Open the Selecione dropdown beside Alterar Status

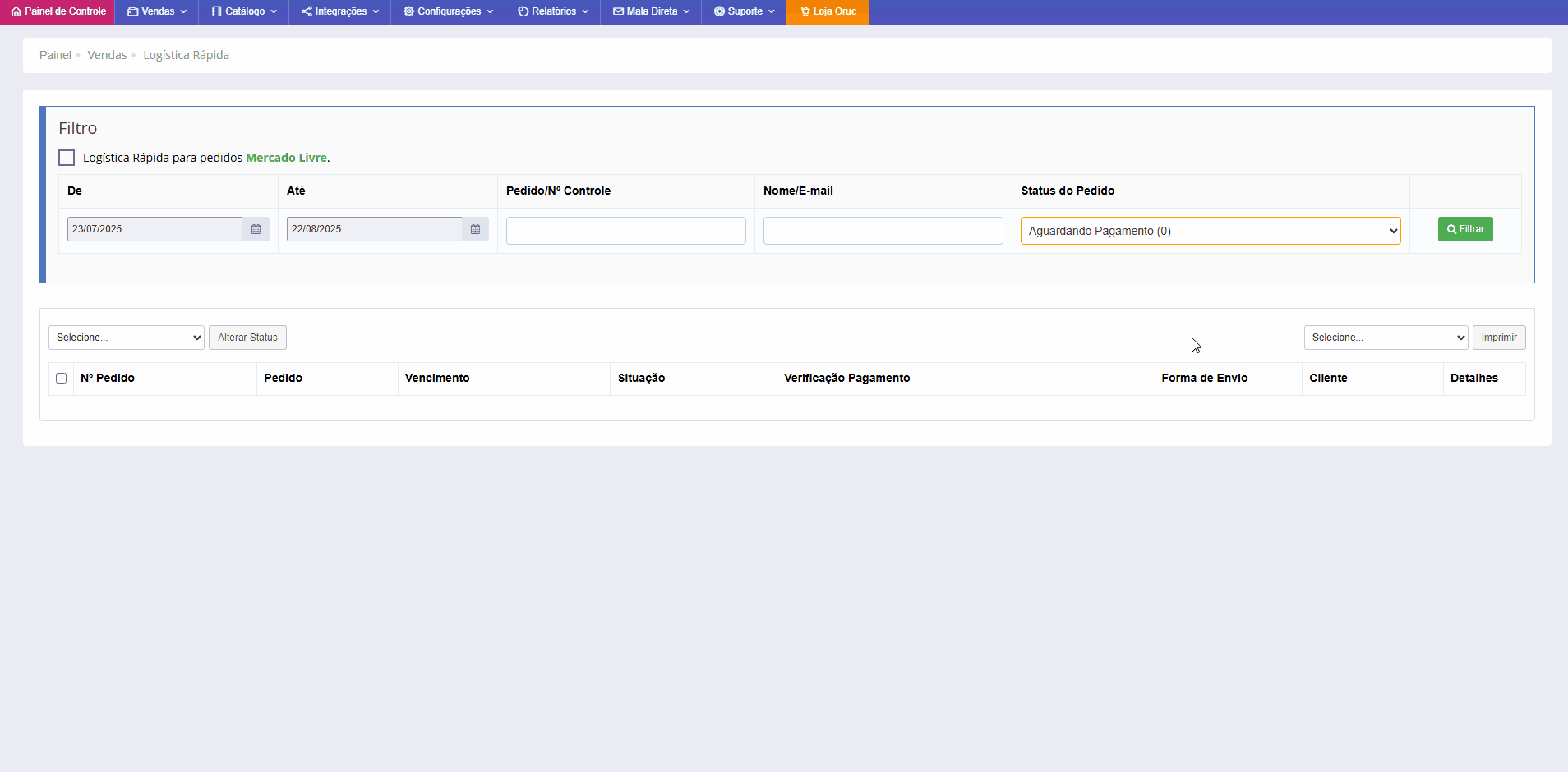(127, 338)
